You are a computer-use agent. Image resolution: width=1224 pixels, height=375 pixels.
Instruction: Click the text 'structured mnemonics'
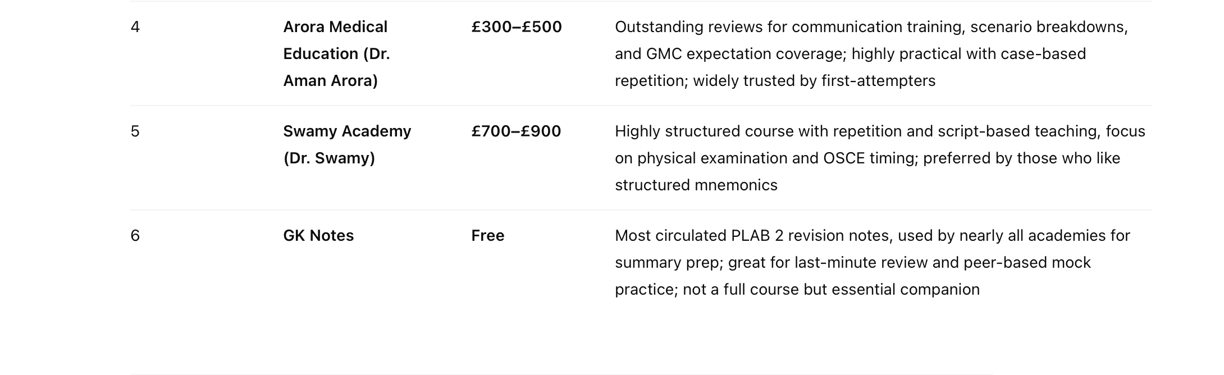point(696,185)
